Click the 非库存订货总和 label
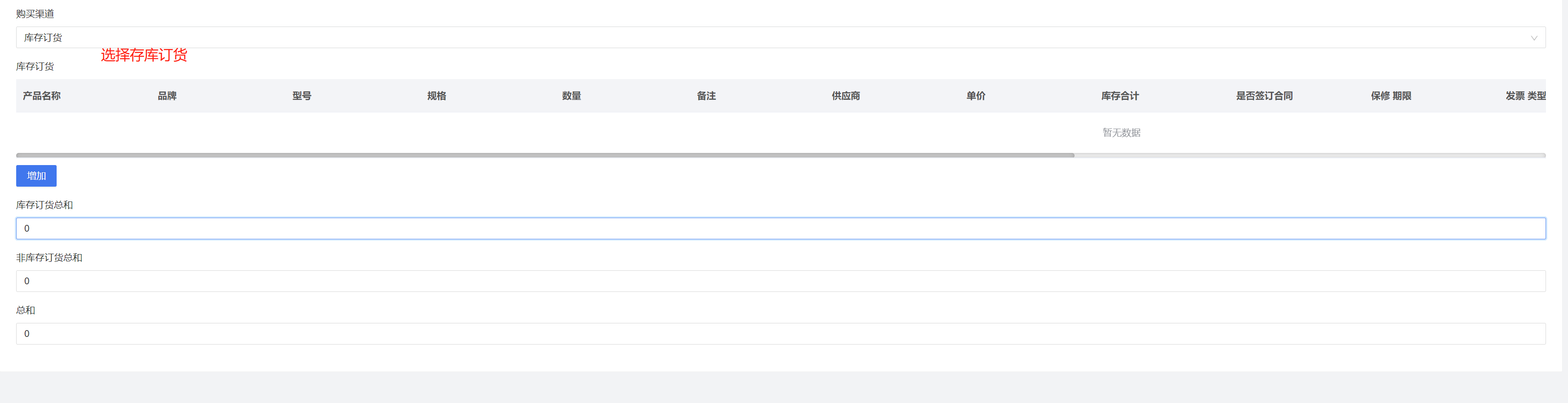Viewport: 1568px width, 403px height. [49, 258]
